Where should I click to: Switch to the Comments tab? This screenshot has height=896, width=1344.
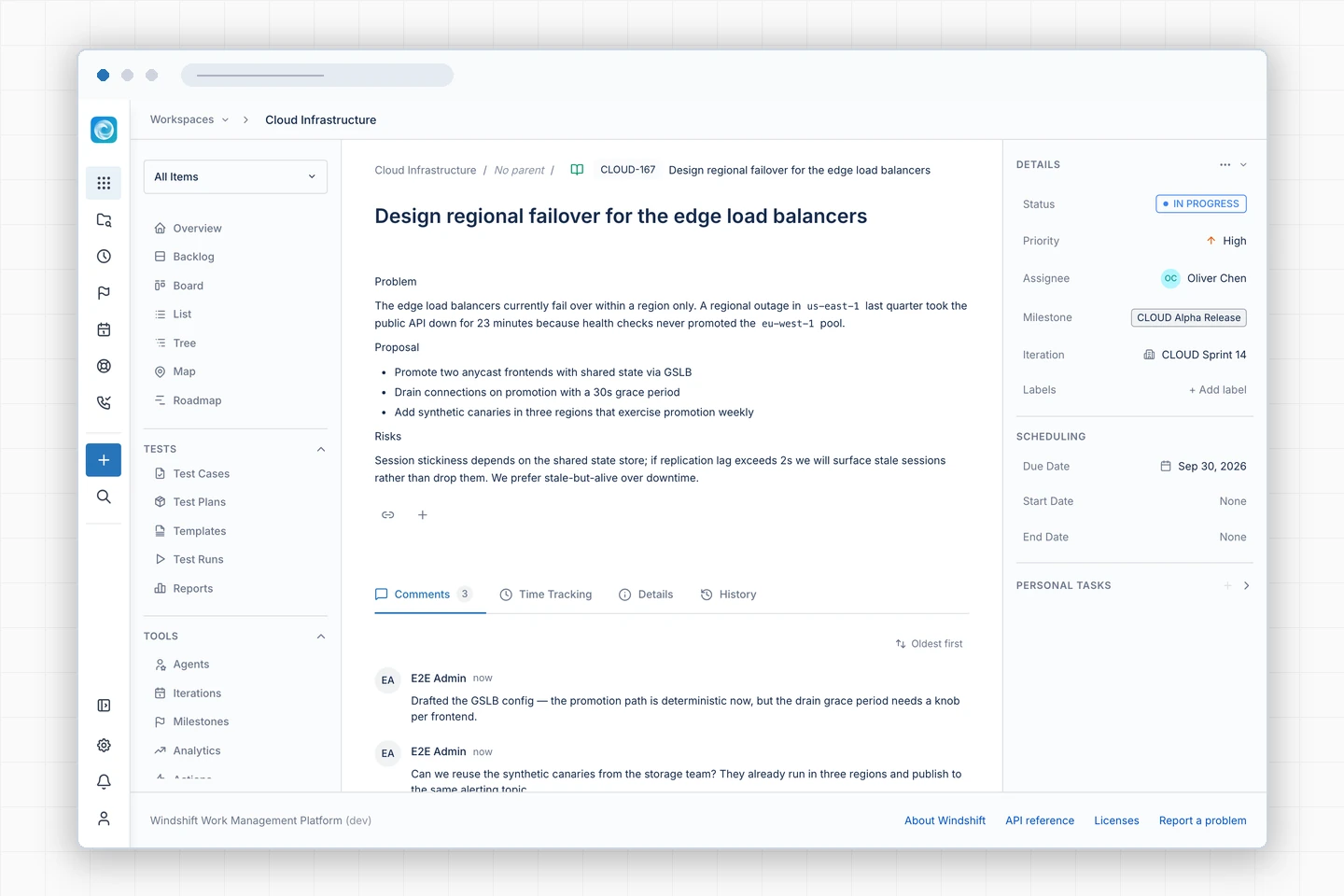(x=430, y=595)
